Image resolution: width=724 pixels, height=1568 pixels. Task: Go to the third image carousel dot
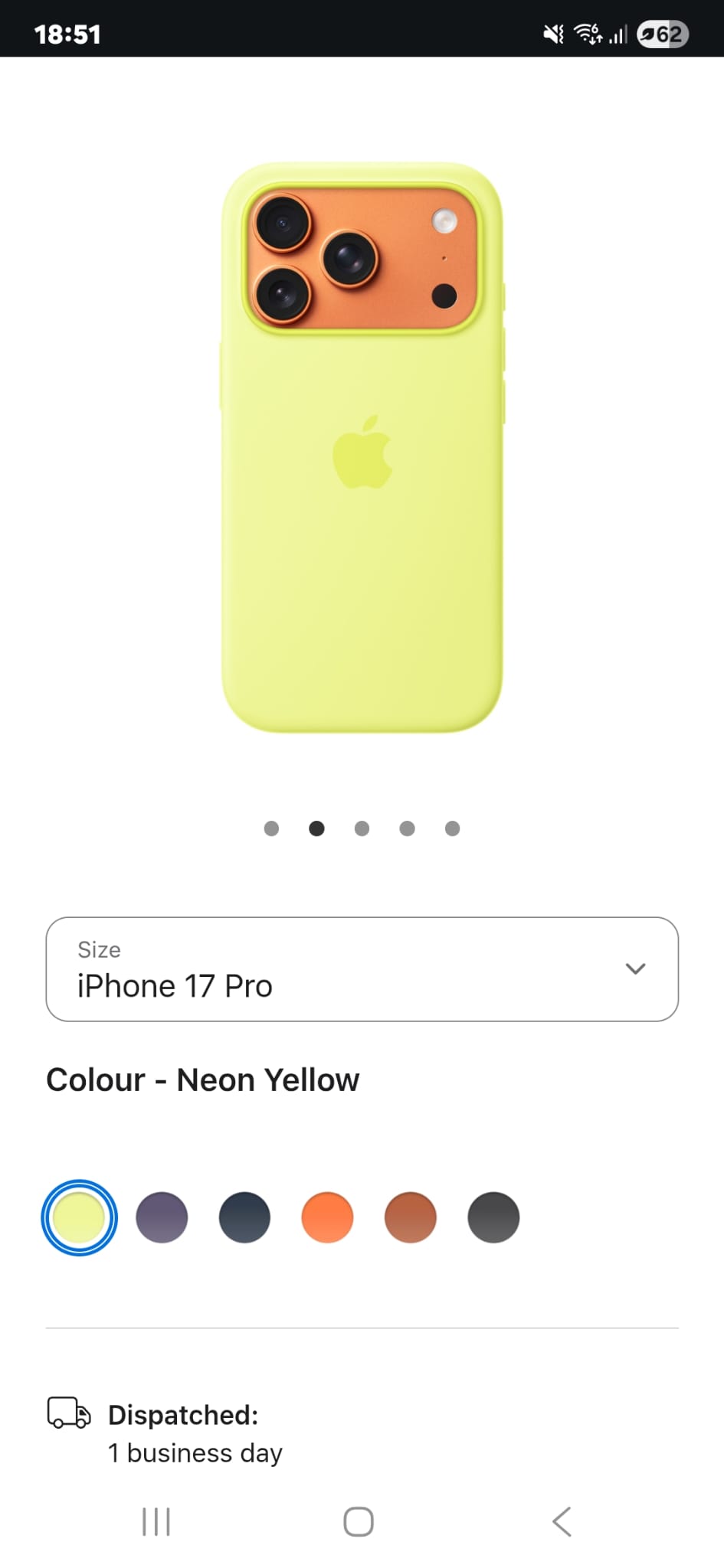pos(362,828)
